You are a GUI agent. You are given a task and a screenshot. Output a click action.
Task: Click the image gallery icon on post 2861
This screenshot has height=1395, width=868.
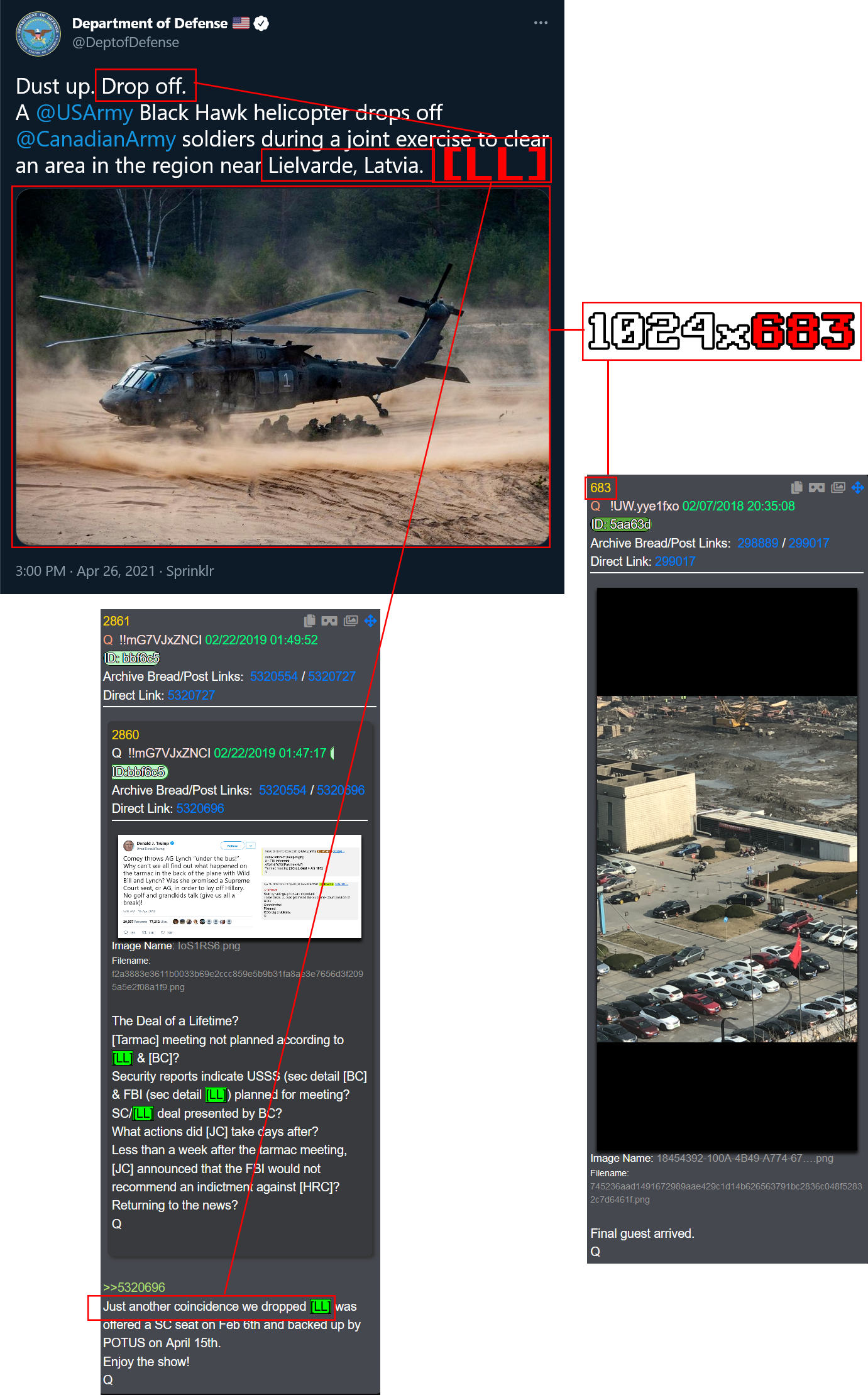click(351, 621)
